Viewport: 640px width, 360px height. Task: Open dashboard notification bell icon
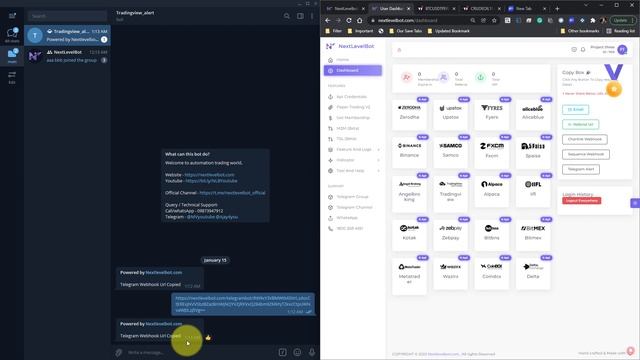tap(583, 49)
